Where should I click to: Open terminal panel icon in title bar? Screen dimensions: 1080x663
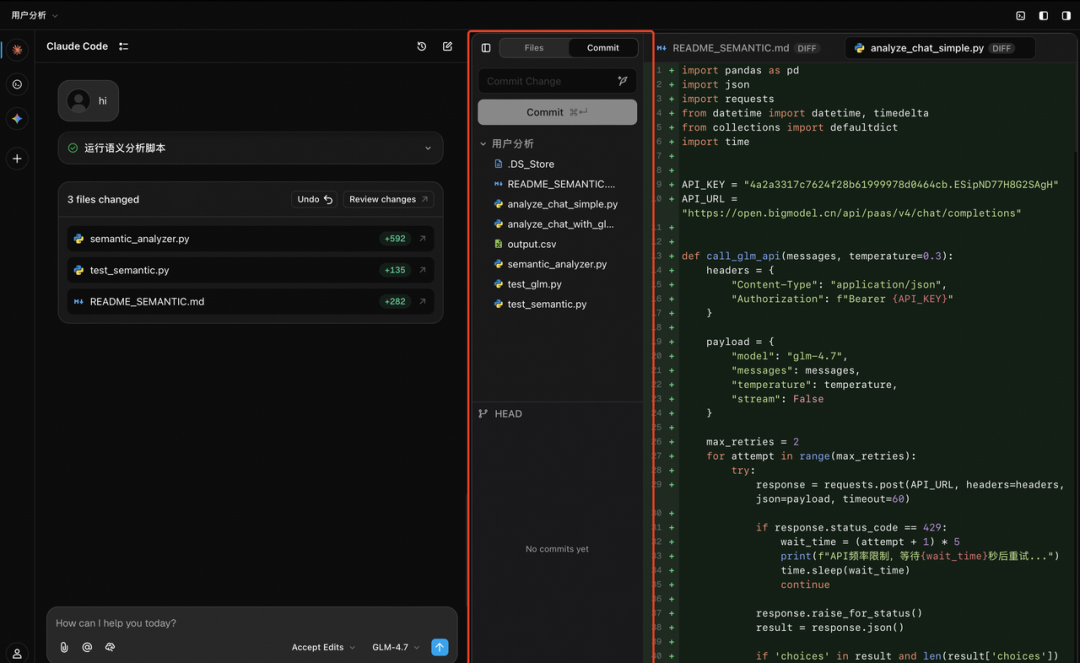point(1021,15)
